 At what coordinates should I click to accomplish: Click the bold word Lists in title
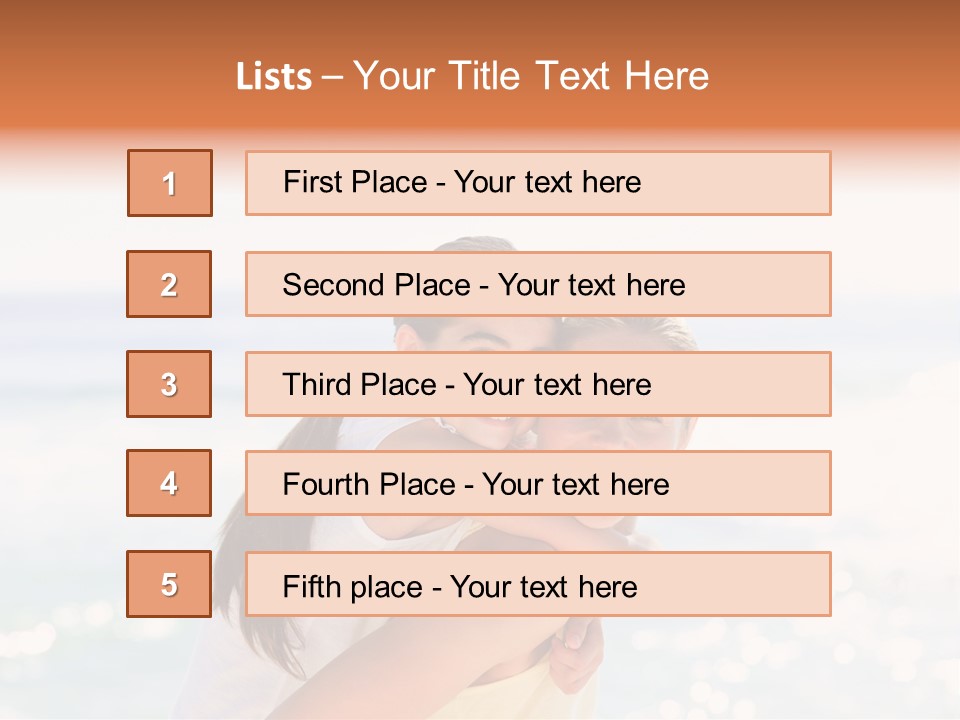pos(273,77)
